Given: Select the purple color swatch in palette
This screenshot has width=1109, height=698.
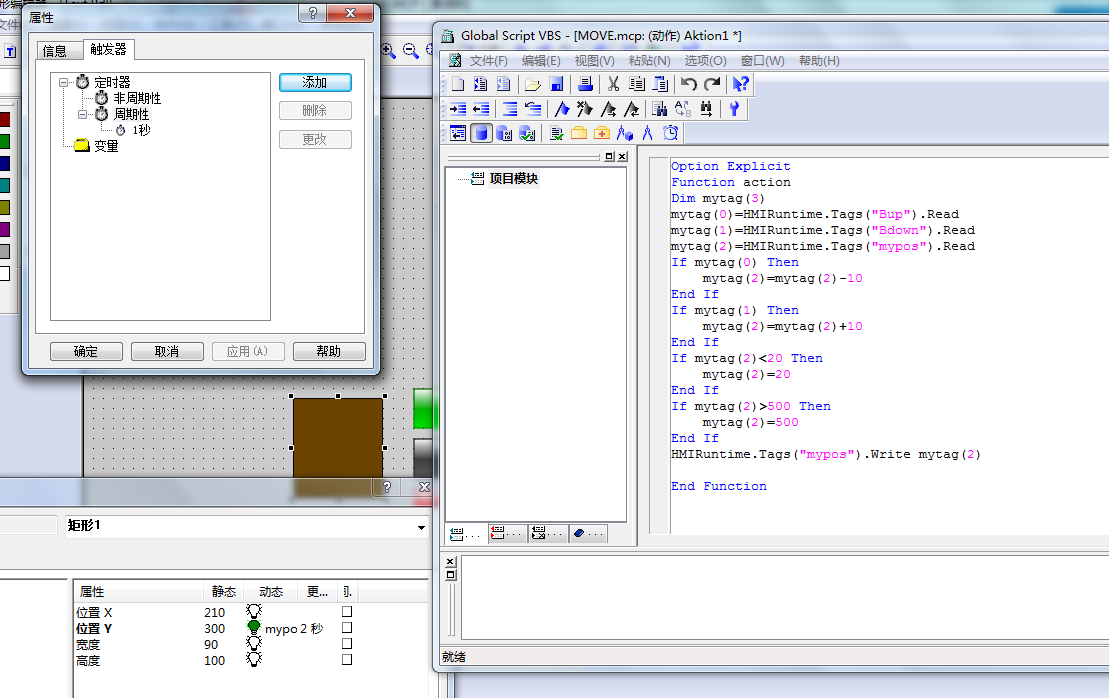Looking at the screenshot, I should click(4, 229).
